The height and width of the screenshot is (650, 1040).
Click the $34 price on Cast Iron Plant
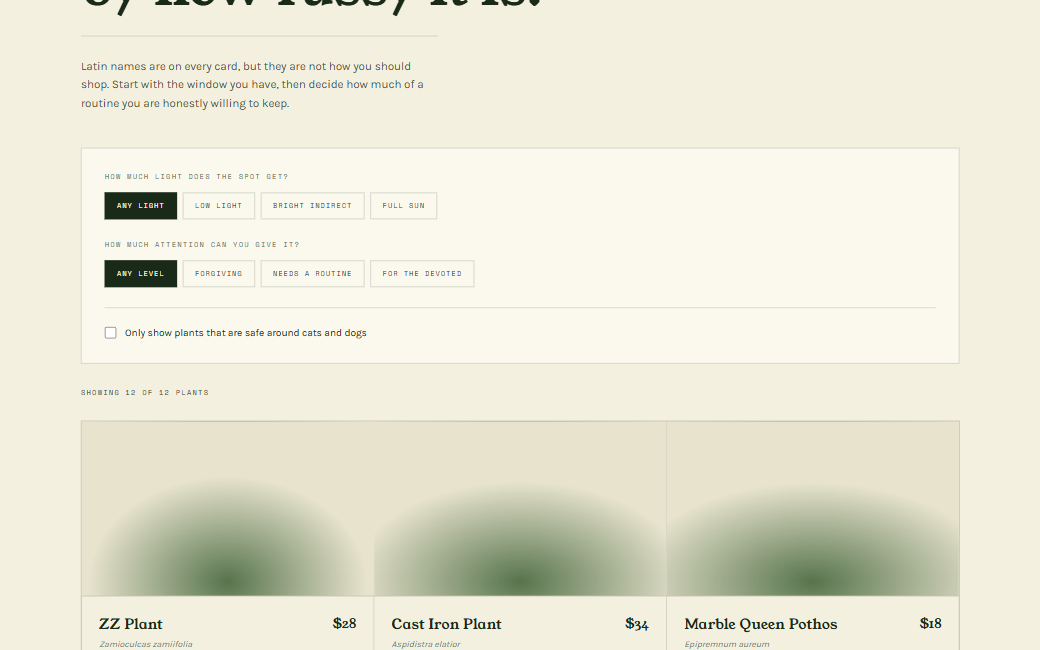point(637,623)
